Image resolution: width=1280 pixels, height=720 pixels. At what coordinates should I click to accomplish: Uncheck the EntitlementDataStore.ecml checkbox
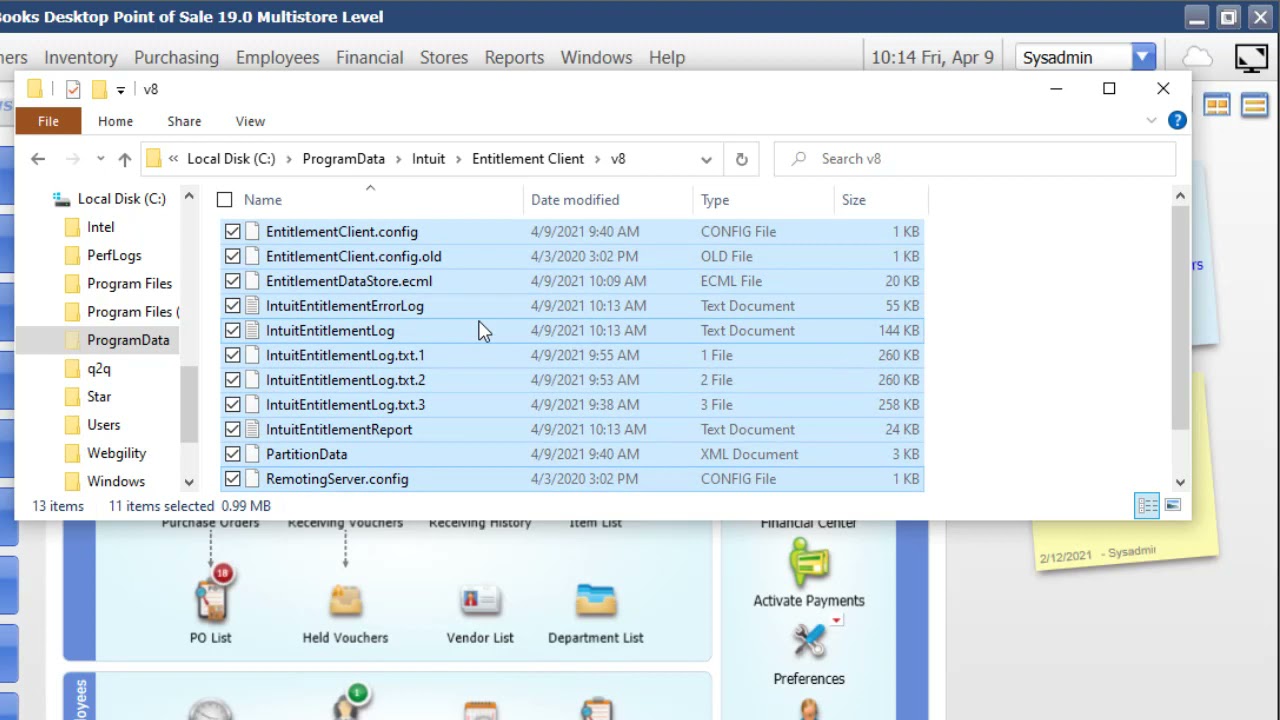click(x=233, y=281)
